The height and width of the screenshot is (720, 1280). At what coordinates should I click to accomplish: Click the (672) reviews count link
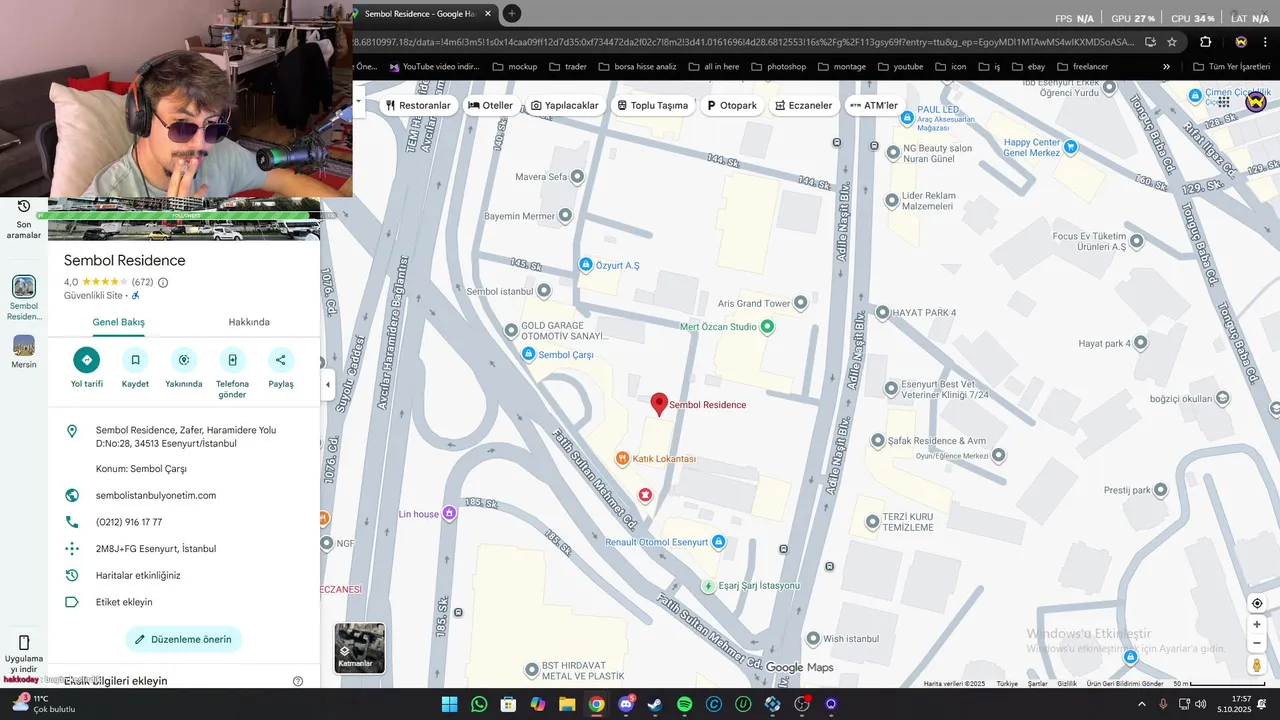(142, 282)
